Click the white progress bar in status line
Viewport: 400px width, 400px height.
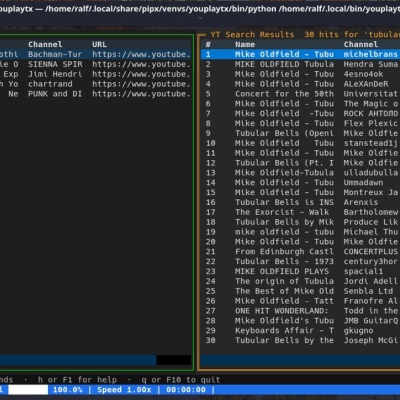28,390
